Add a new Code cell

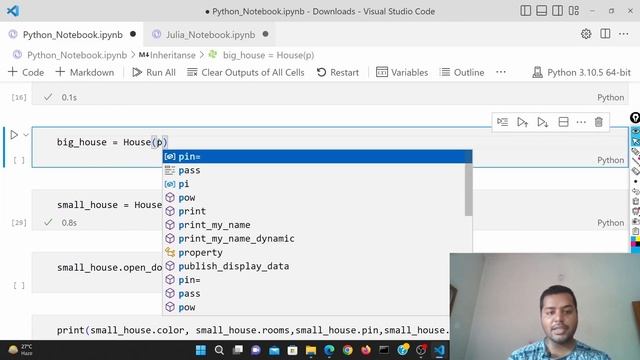click(26, 72)
